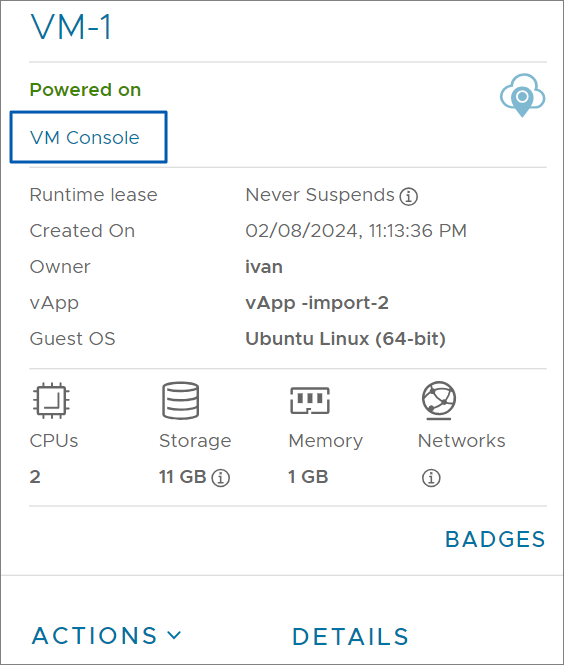Image resolution: width=564 pixels, height=665 pixels.
Task: Click the Created On date value
Action: coord(356,231)
